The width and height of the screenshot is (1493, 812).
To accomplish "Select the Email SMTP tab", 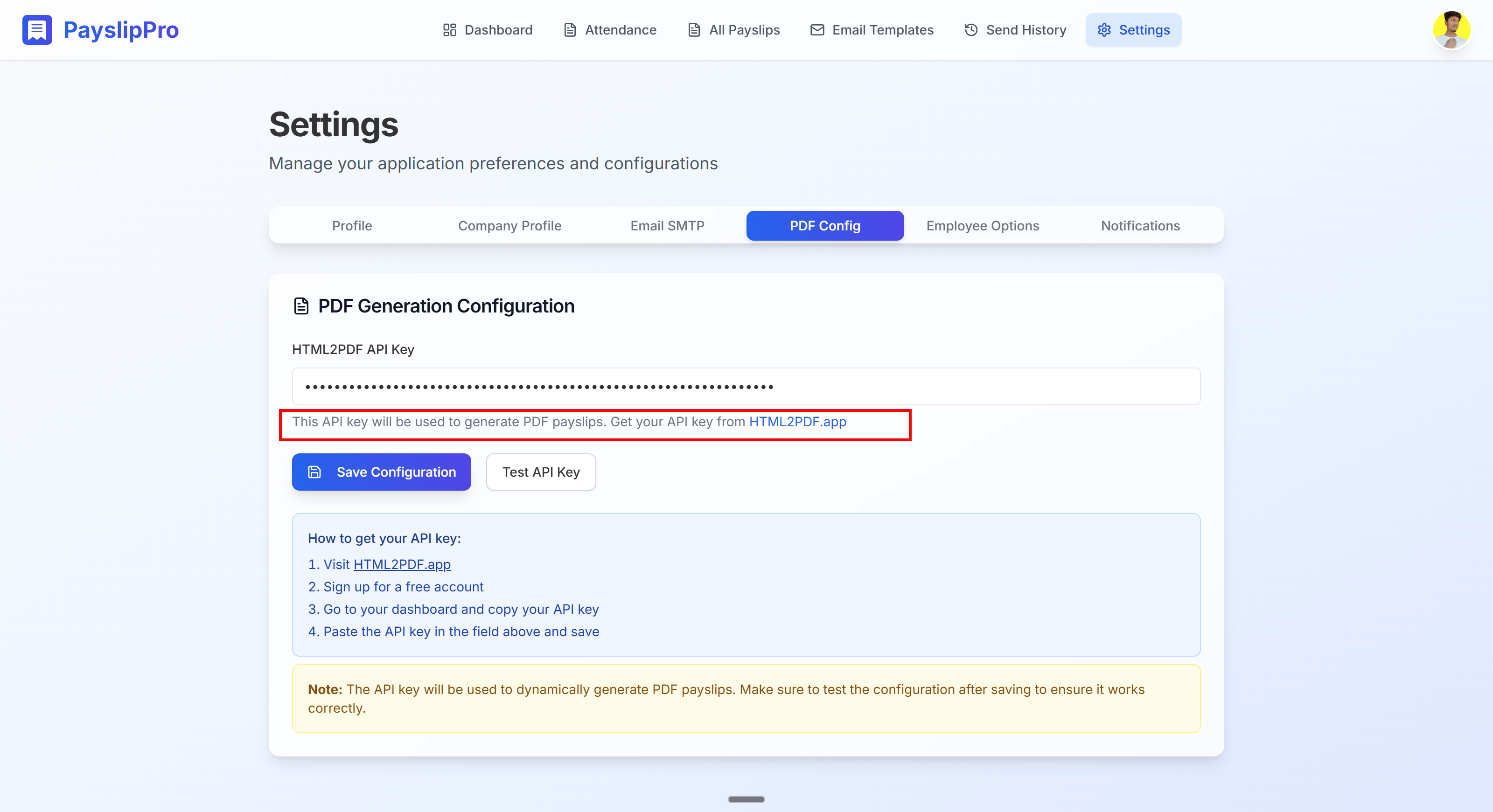I will tap(667, 226).
